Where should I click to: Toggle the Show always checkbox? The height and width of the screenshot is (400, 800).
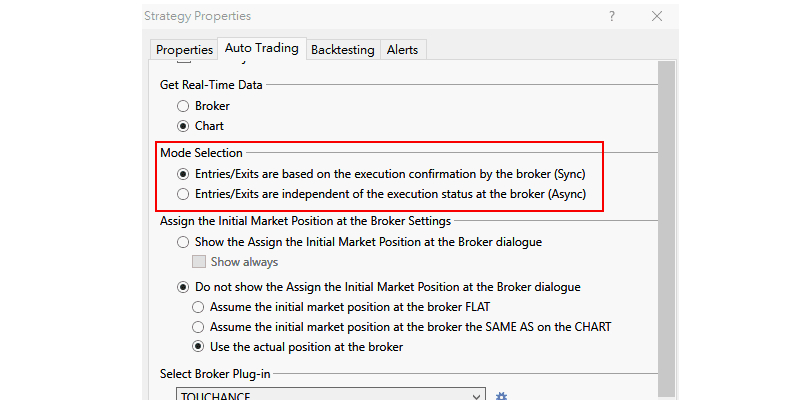tap(198, 262)
